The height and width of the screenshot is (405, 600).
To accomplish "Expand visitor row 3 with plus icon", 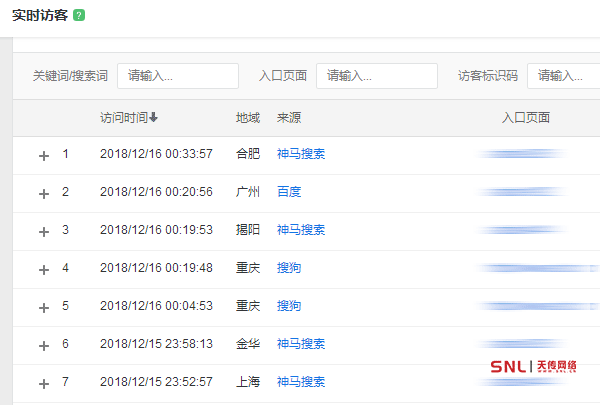I will pos(43,231).
